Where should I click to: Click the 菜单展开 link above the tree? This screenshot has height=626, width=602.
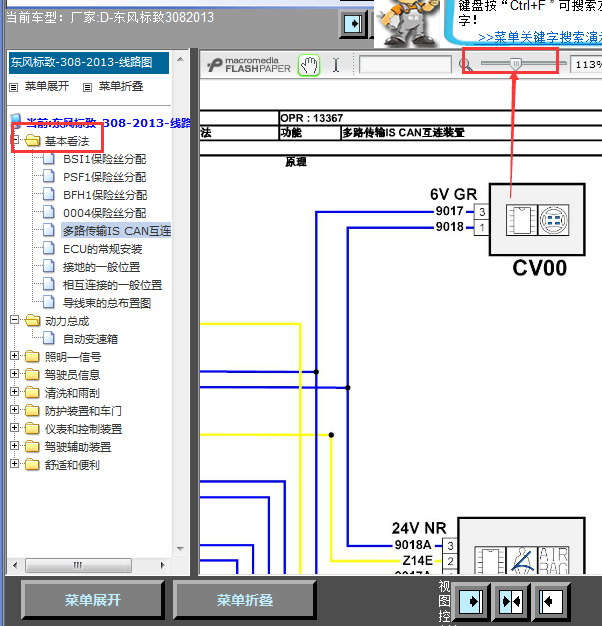(x=47, y=86)
